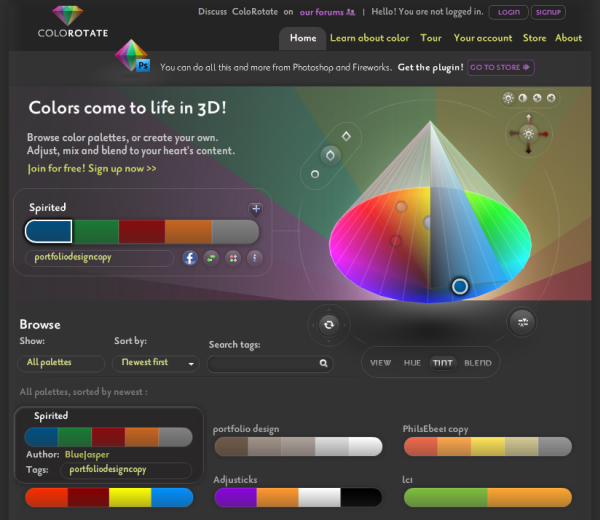This screenshot has height=520, width=600.
Task: Click the red color marker on the cone
Action: pyautogui.click(x=396, y=241)
